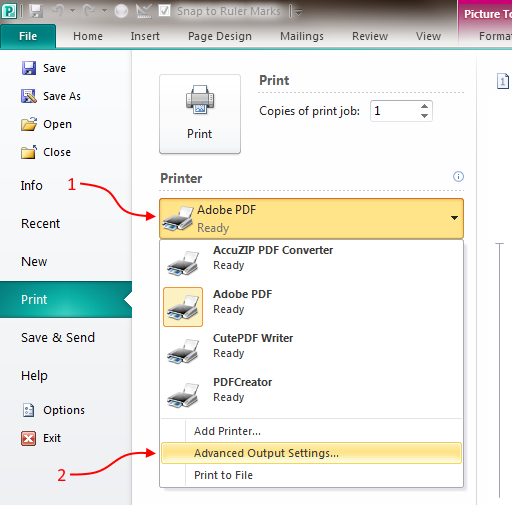512x505 pixels.
Task: Select the Review tab
Action: coord(370,36)
